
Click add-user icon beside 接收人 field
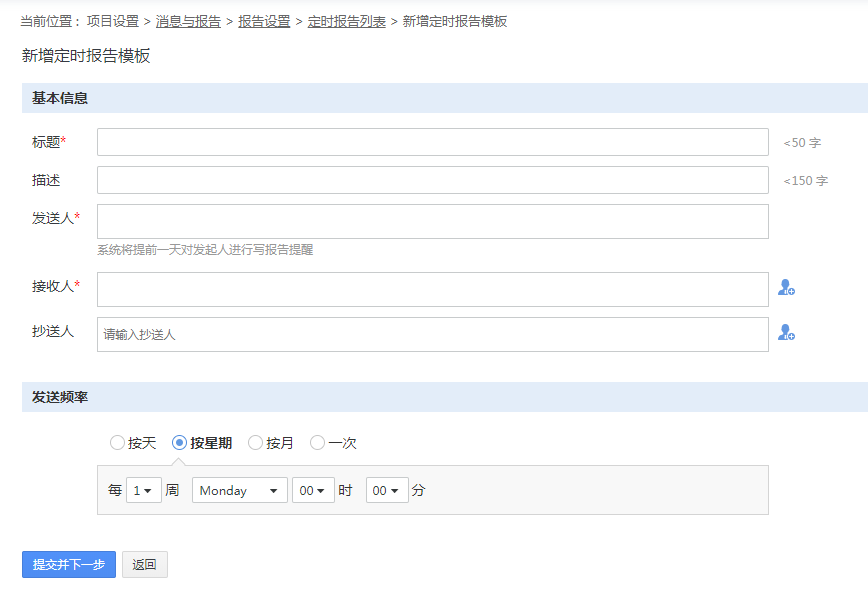[x=786, y=287]
